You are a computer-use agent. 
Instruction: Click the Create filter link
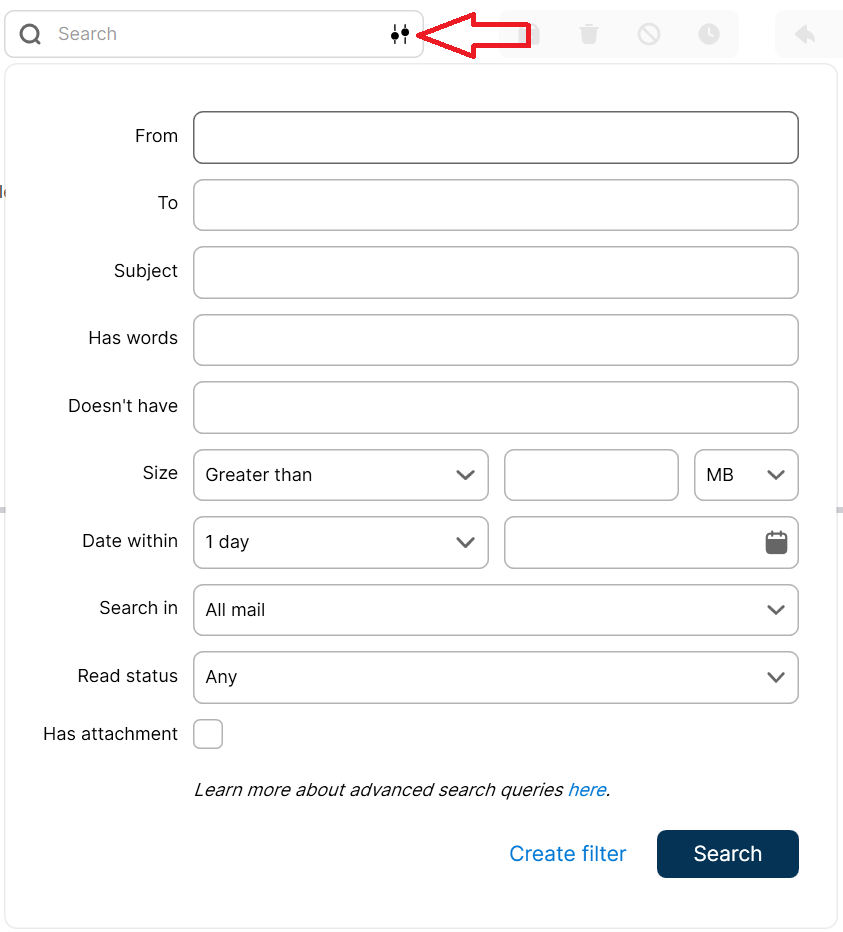point(567,854)
